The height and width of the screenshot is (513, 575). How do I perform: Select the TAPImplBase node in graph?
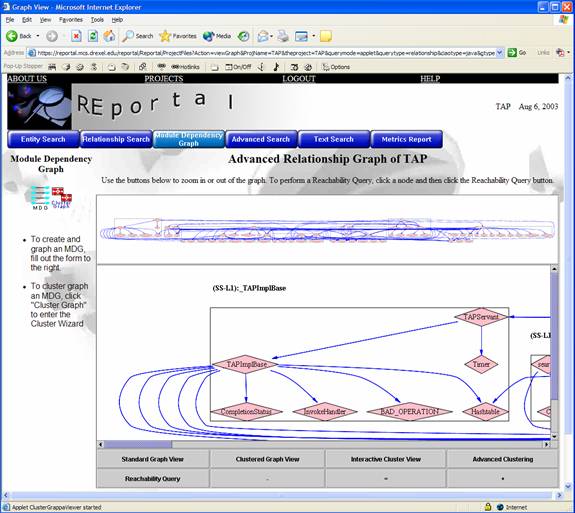246,364
